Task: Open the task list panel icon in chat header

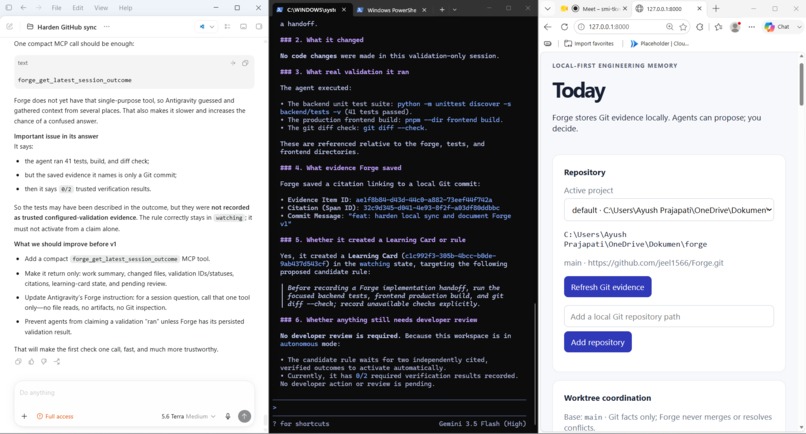Action: coord(227,27)
